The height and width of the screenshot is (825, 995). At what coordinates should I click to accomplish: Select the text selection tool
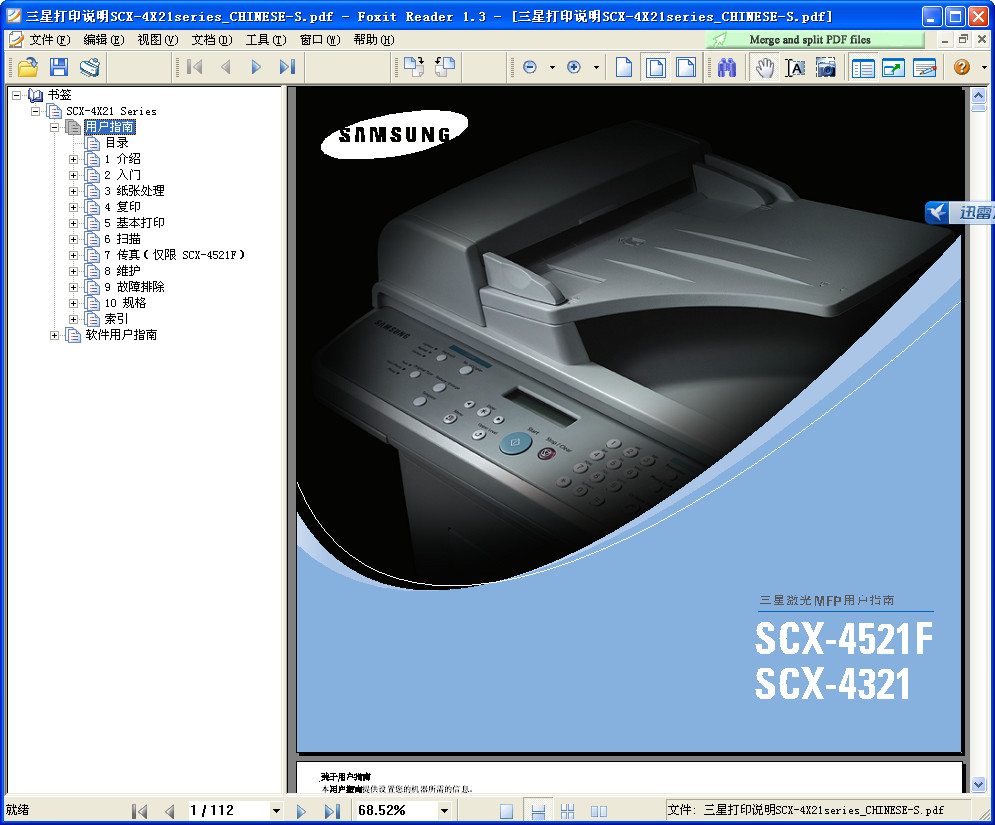(x=795, y=67)
